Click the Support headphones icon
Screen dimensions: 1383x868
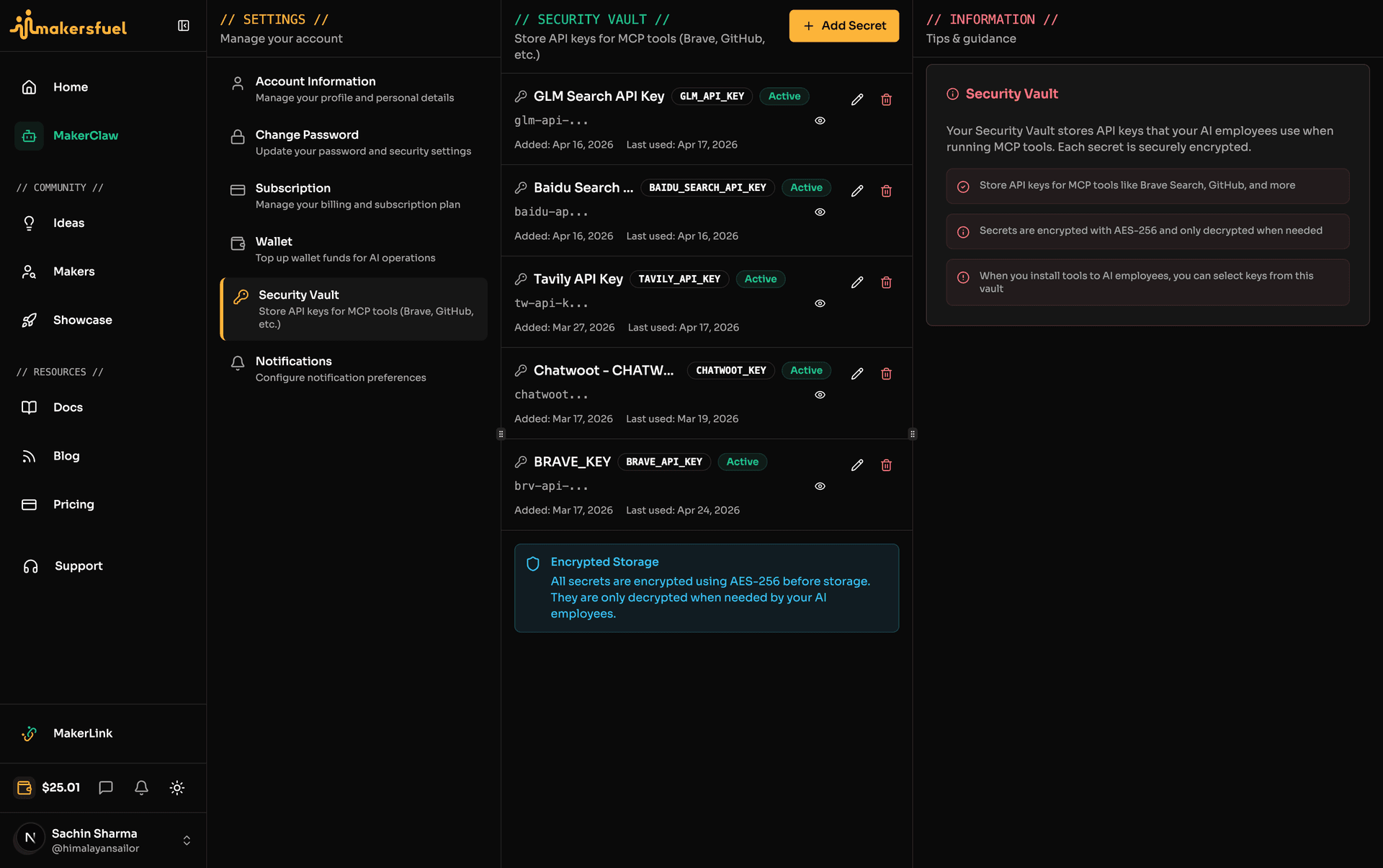coord(30,566)
